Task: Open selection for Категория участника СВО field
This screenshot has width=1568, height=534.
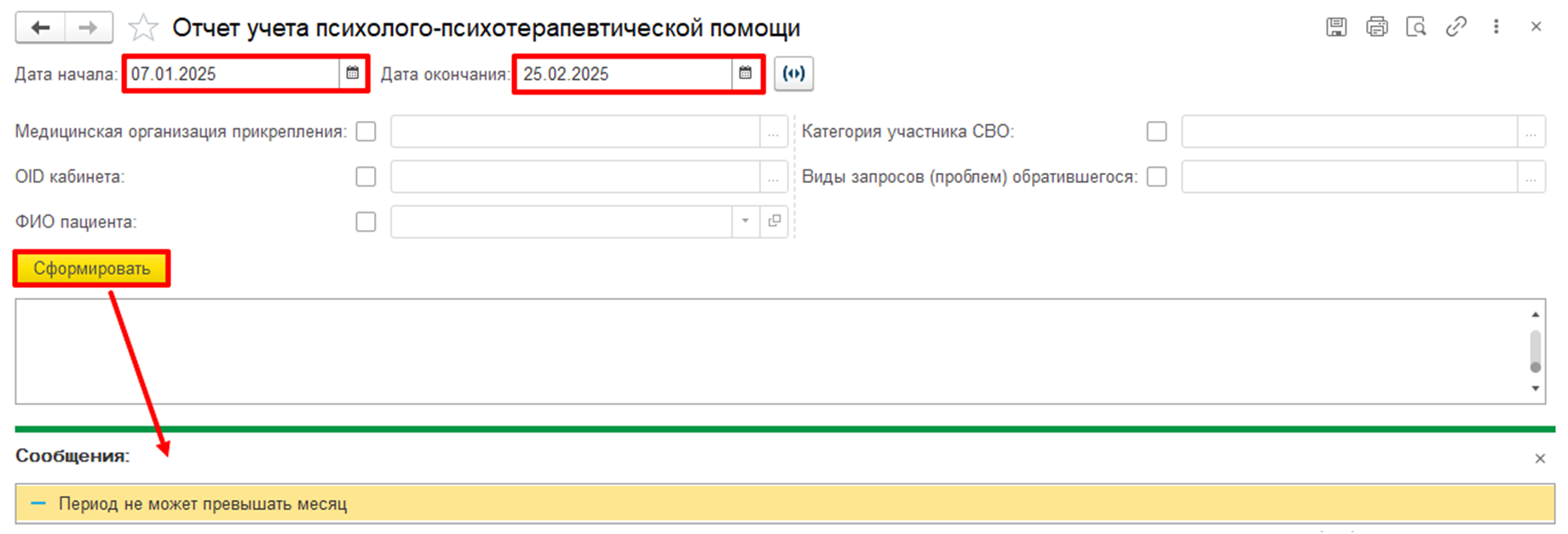Action: pos(1531,133)
